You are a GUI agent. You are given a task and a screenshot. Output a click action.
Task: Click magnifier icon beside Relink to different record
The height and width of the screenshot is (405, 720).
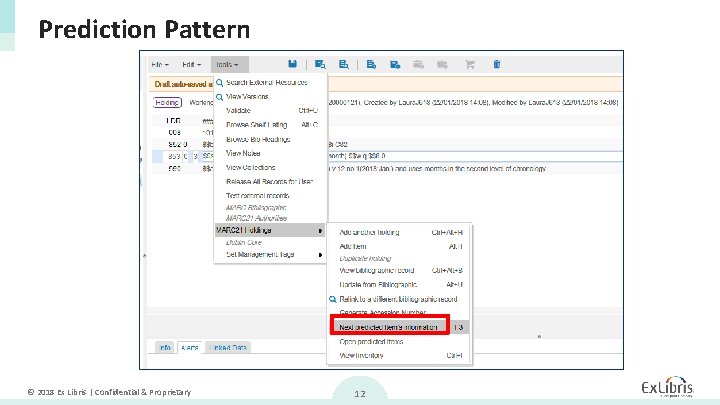click(x=333, y=299)
